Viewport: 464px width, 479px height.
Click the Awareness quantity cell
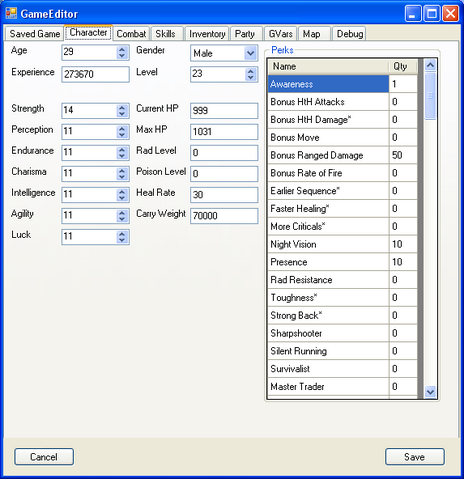[x=403, y=84]
